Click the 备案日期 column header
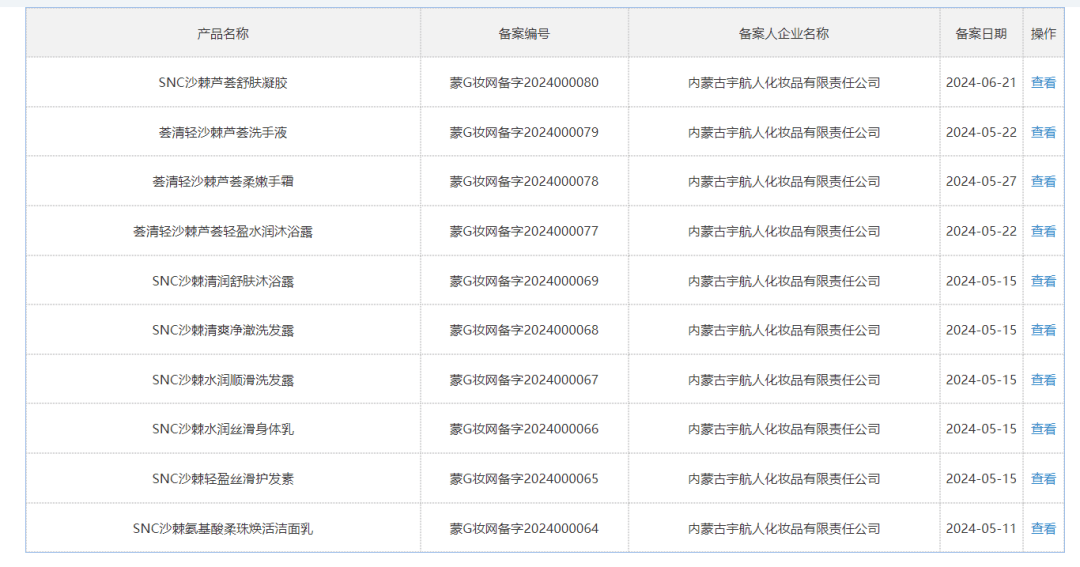Viewport: 1080px width, 567px height. tap(981, 33)
